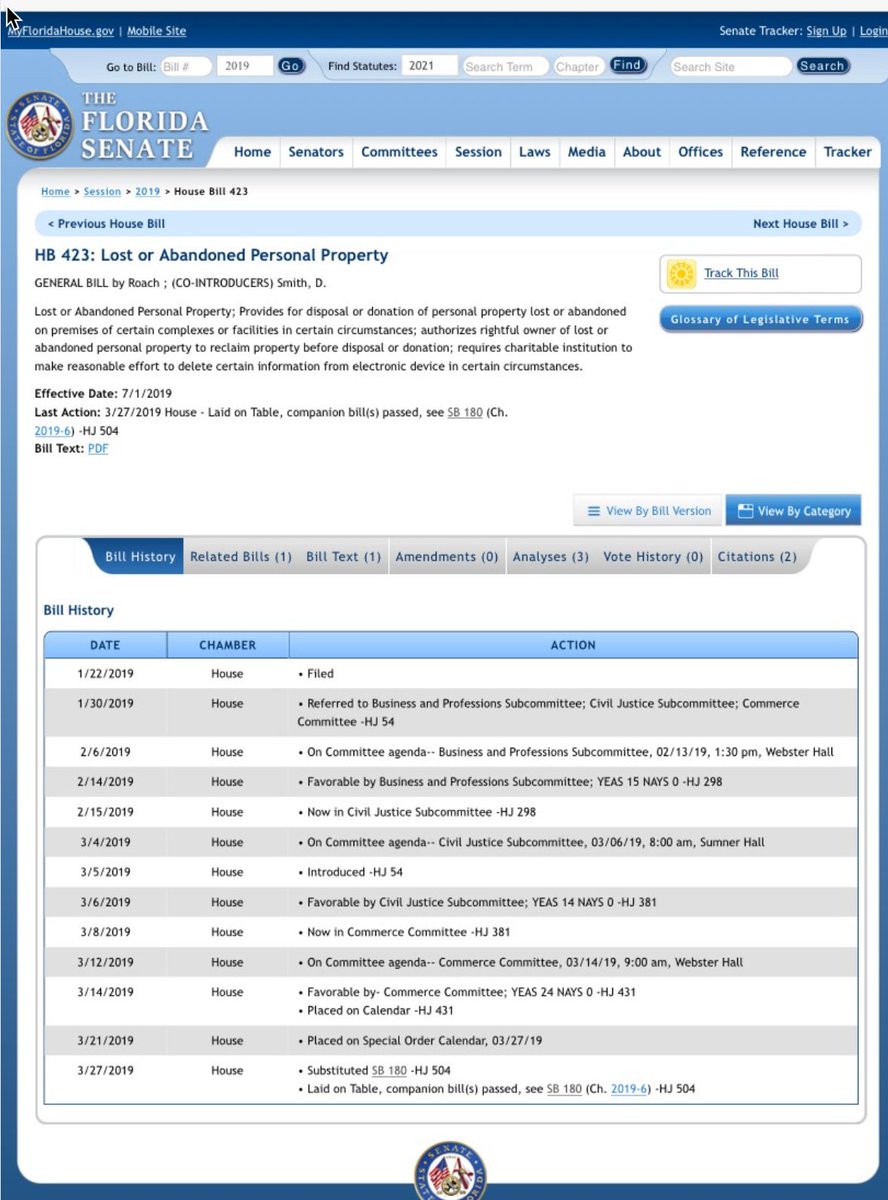Focus the Search Site field
The height and width of the screenshot is (1200, 888).
pos(730,66)
